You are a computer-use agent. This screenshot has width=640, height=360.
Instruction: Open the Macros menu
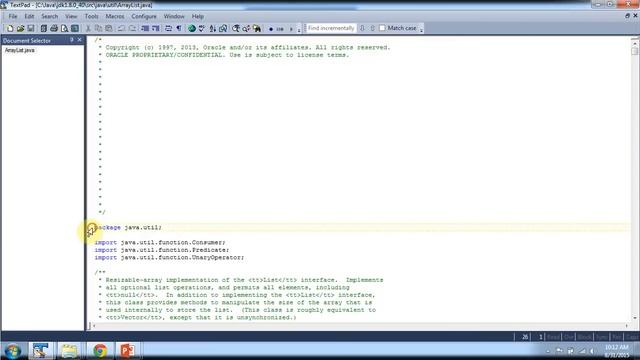click(x=115, y=16)
